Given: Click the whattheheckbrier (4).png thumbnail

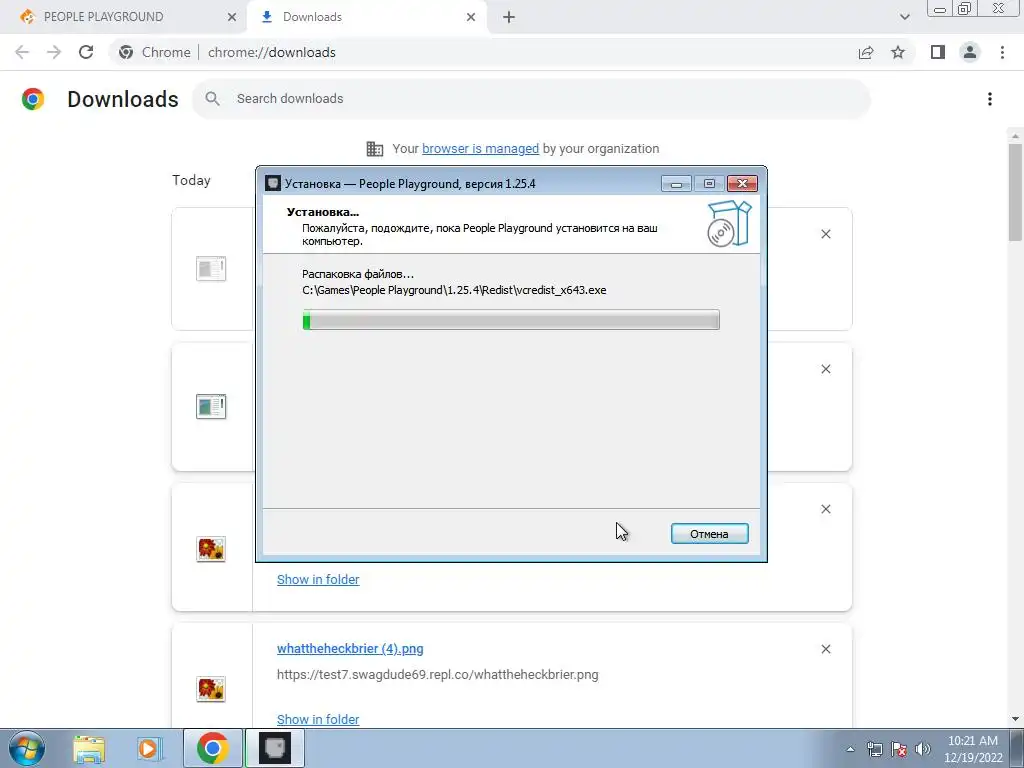Looking at the screenshot, I should (211, 688).
